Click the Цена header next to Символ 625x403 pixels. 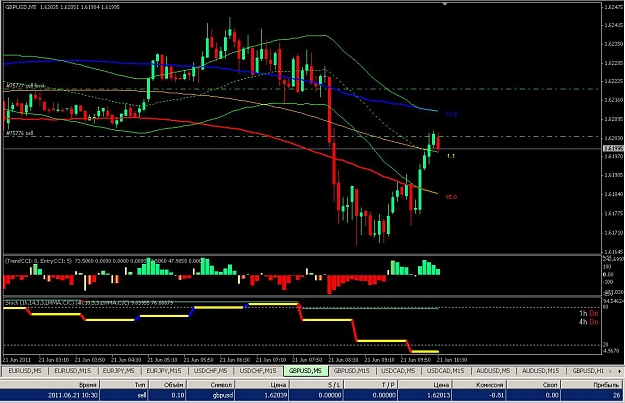click(x=262, y=385)
